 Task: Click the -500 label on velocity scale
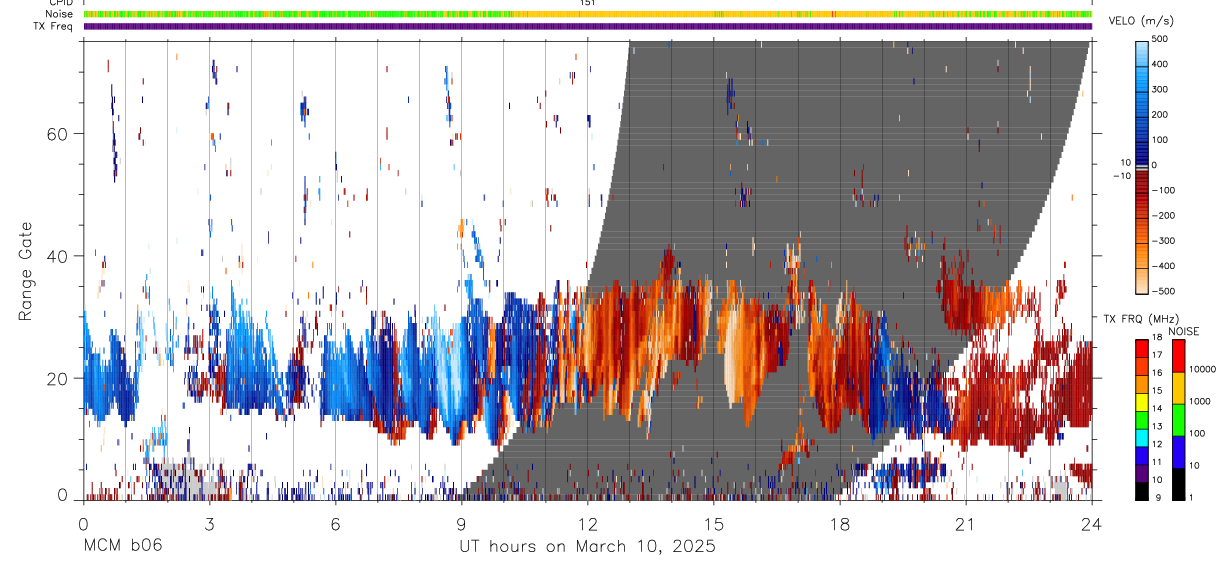[x=1165, y=292]
